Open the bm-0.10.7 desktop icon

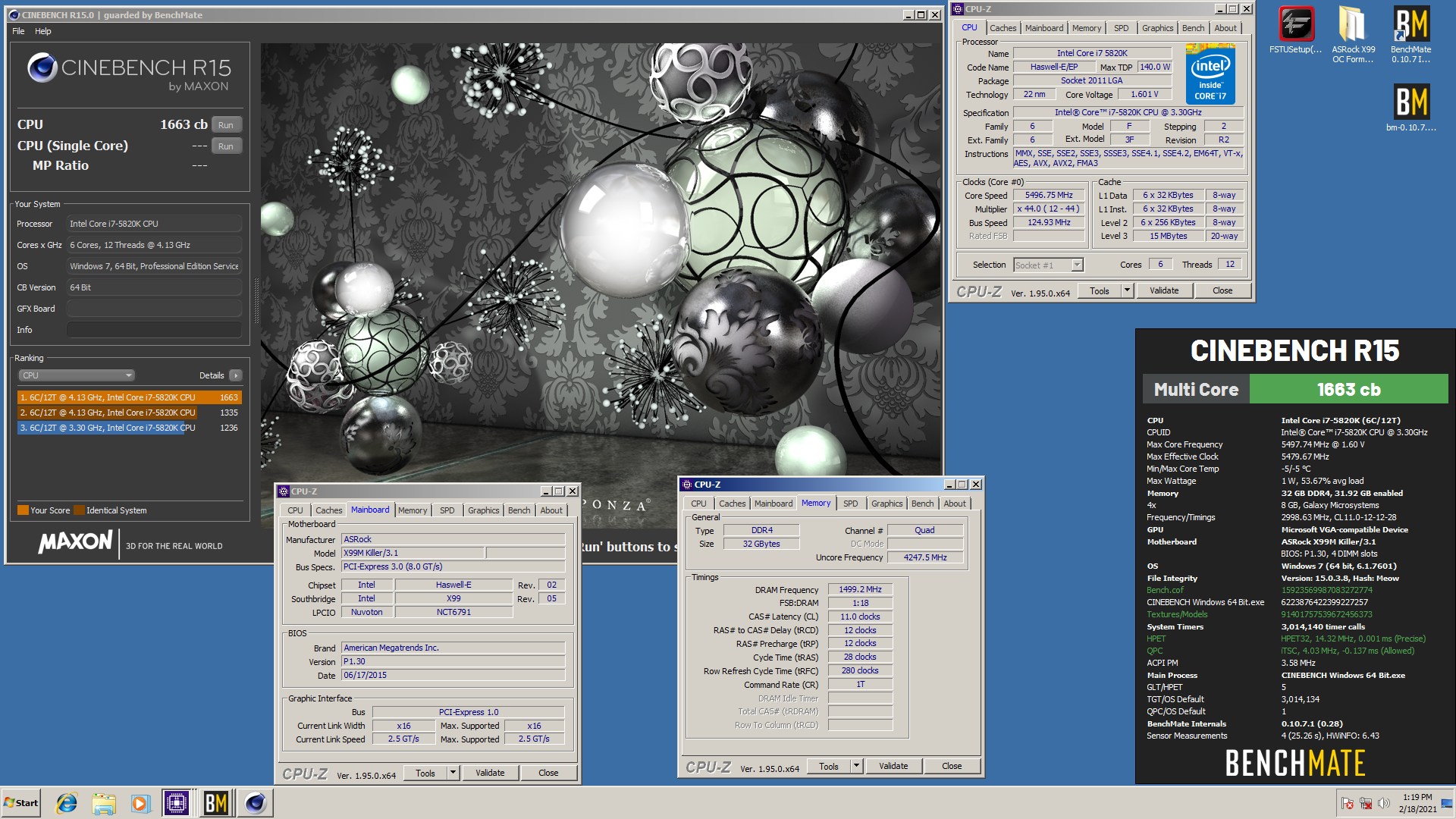[1410, 108]
